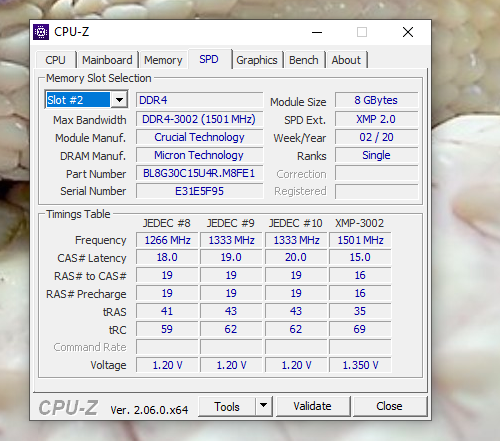Screen dimensions: 500x441
Task: Click DRAM Manuf. value Micron Technology
Action: [x=199, y=155]
